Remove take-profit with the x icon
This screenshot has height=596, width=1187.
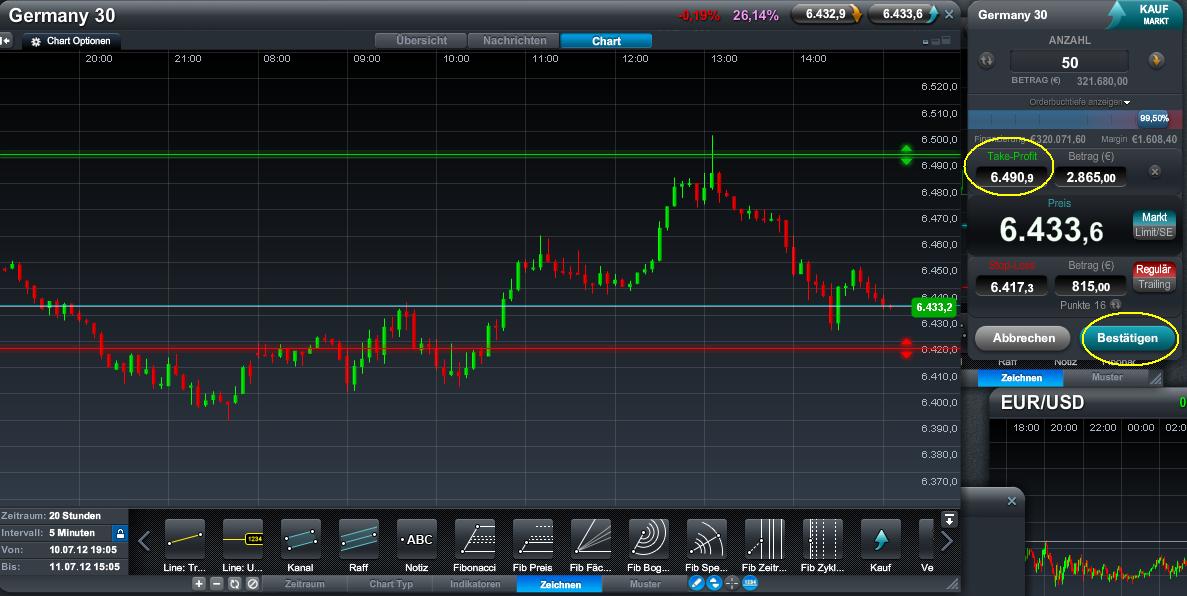pyautogui.click(x=1154, y=171)
